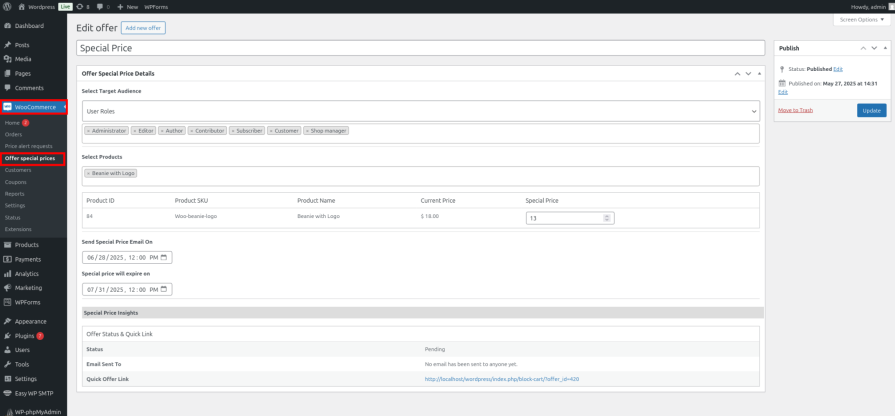Open calendar picker in expiry date field
The width and height of the screenshot is (895, 416).
click(x=165, y=290)
